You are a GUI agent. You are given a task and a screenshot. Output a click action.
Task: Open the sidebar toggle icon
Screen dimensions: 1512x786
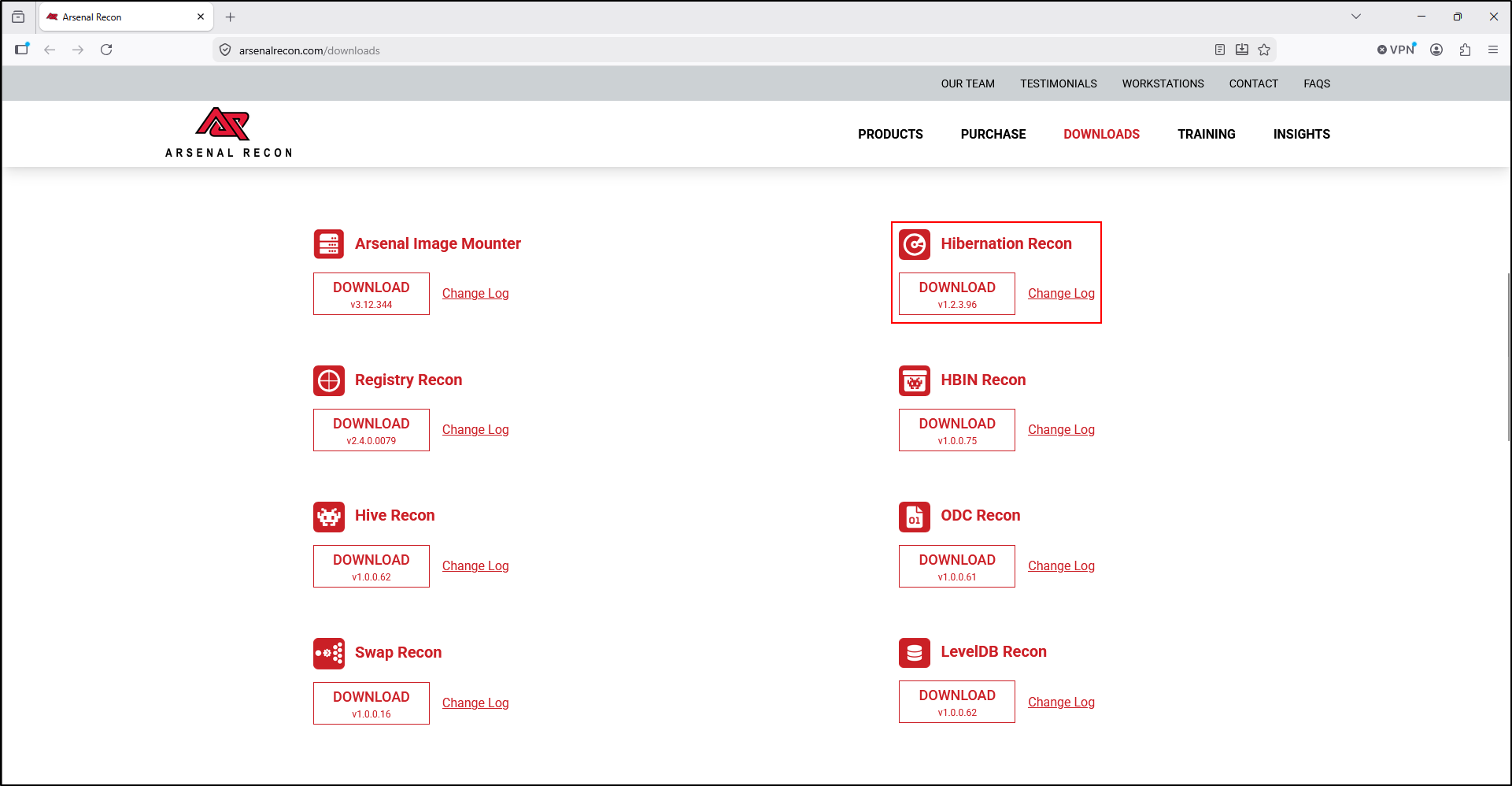22,50
